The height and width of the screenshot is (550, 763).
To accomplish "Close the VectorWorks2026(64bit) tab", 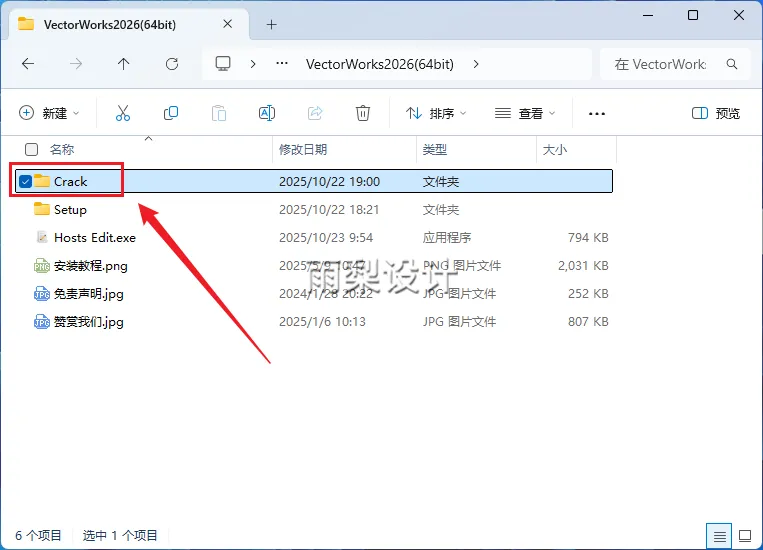I will pos(228,24).
